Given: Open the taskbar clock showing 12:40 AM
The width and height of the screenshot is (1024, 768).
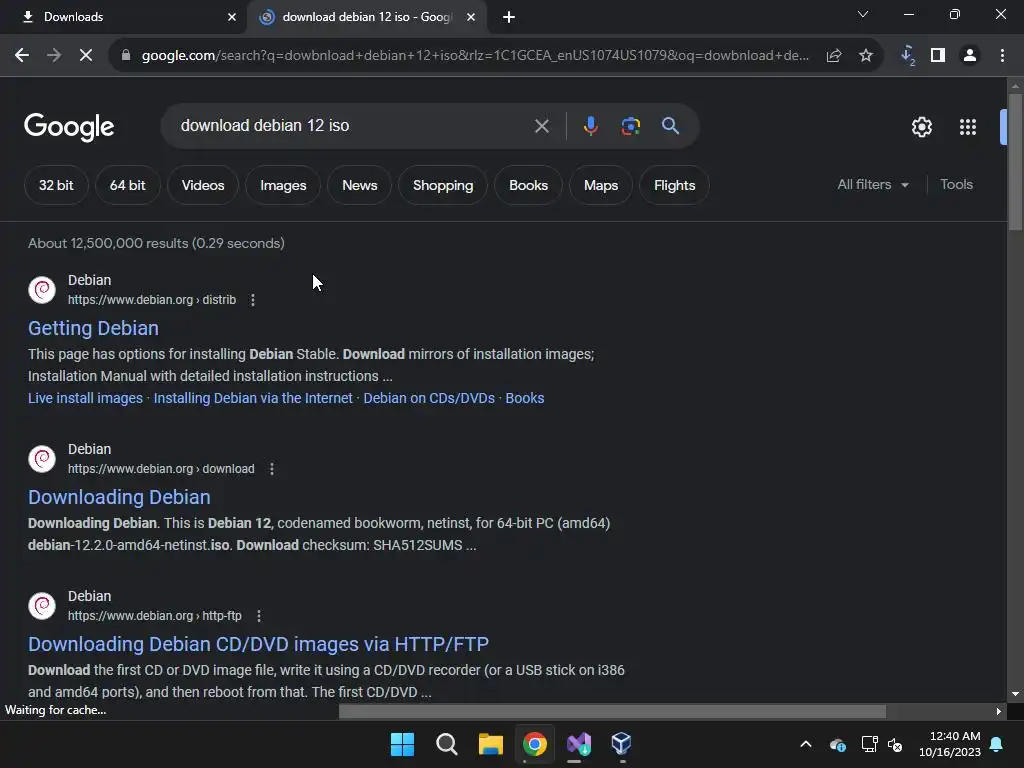Looking at the screenshot, I should click(950, 744).
